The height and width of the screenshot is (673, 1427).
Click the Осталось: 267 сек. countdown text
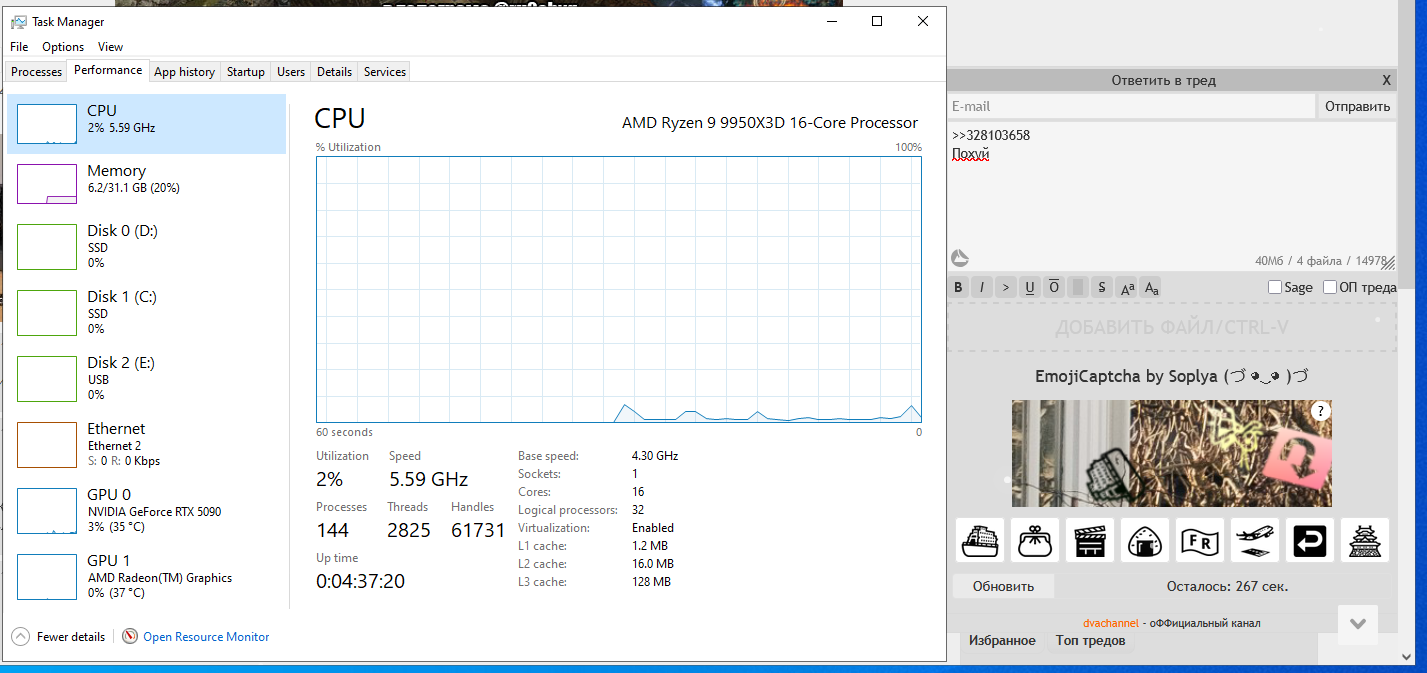1227,586
